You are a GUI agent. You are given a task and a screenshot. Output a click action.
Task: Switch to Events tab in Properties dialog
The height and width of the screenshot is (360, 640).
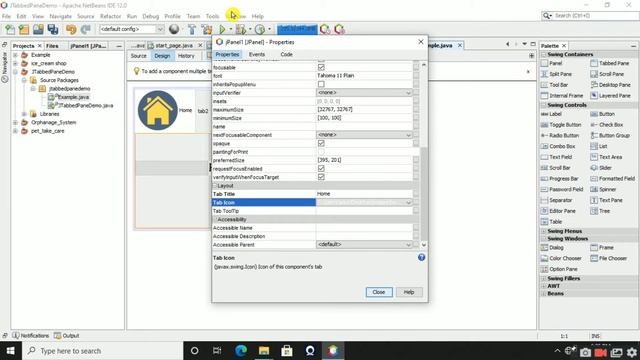coord(257,54)
